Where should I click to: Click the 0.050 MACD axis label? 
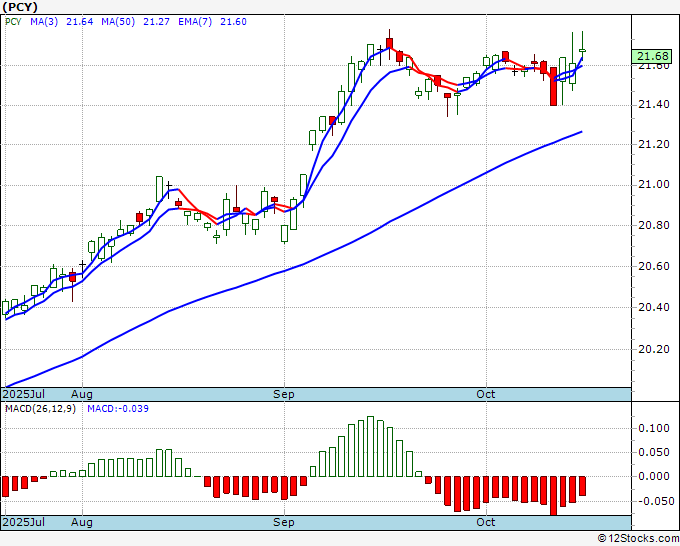pos(654,452)
